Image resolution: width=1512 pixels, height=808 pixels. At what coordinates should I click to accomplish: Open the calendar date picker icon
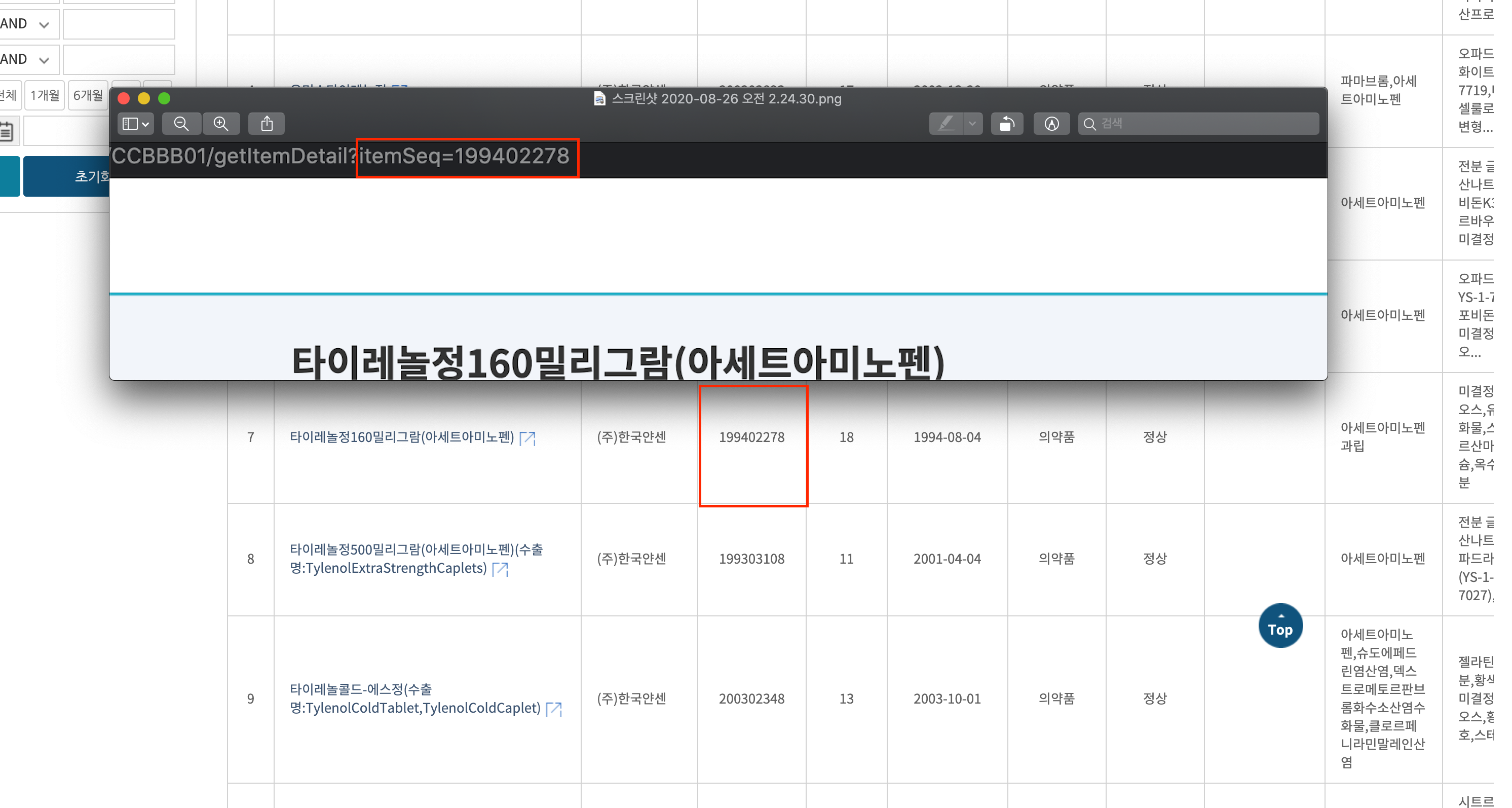pyautogui.click(x=7, y=131)
